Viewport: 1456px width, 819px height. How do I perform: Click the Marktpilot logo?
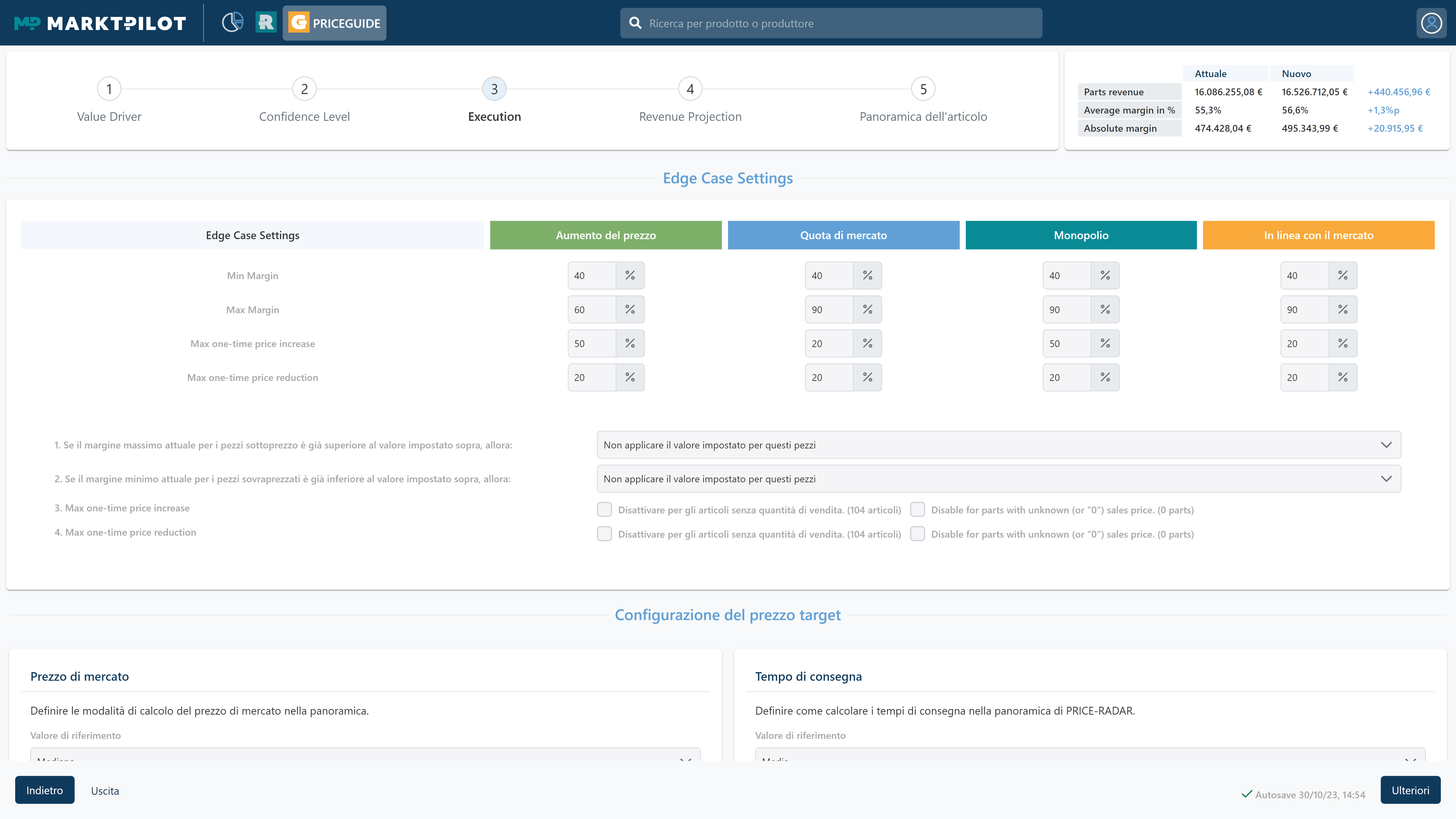tap(100, 23)
